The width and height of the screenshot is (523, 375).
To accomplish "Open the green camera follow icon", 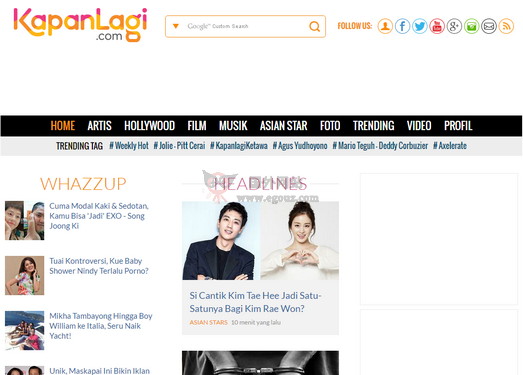I will (472, 26).
